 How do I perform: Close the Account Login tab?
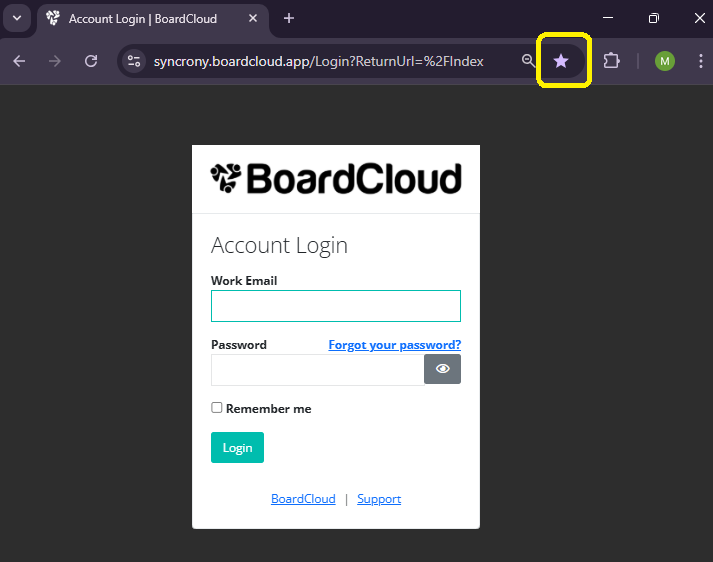[253, 19]
